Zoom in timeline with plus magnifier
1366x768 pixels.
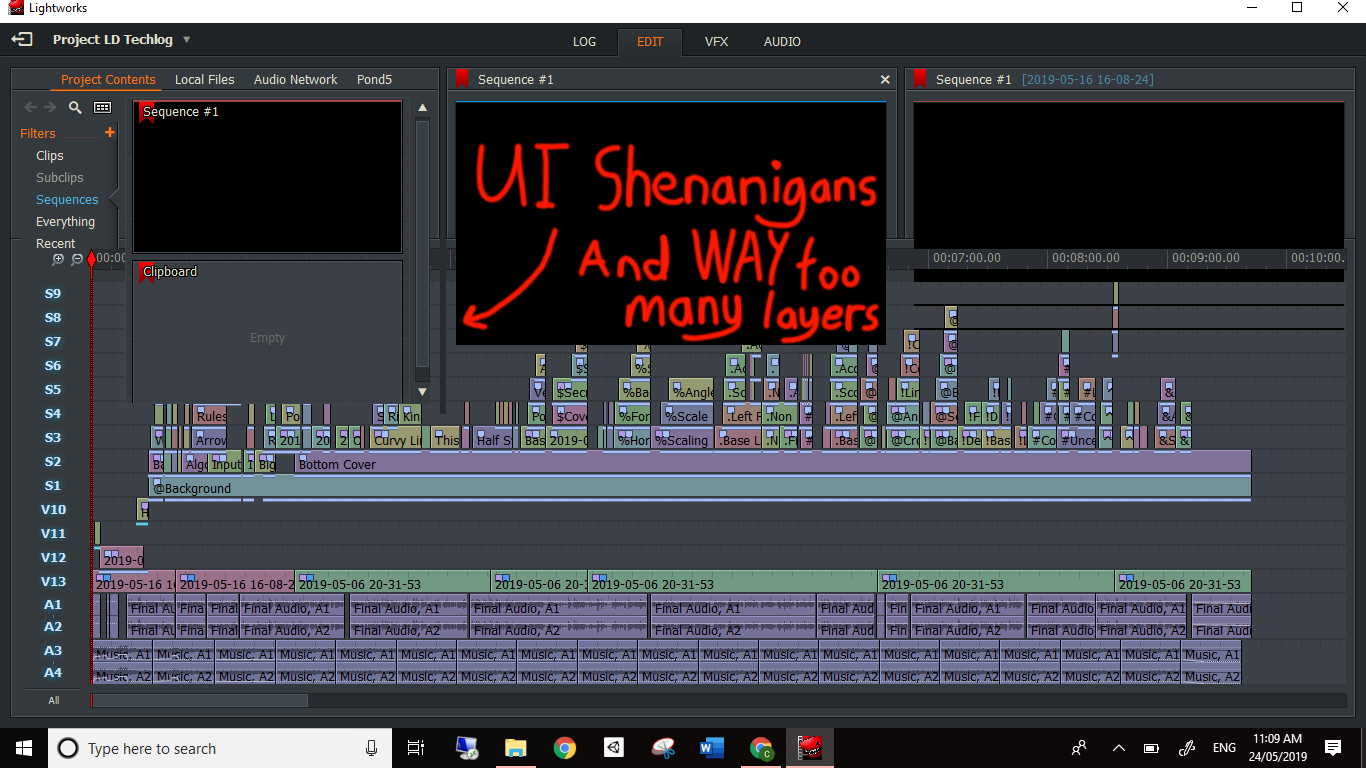coord(58,259)
